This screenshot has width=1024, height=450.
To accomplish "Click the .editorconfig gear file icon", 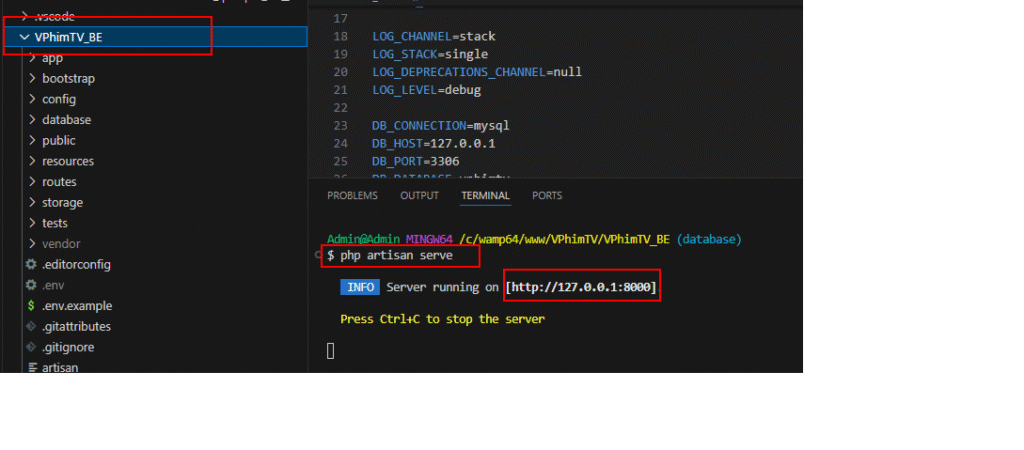I will click(x=31, y=265).
